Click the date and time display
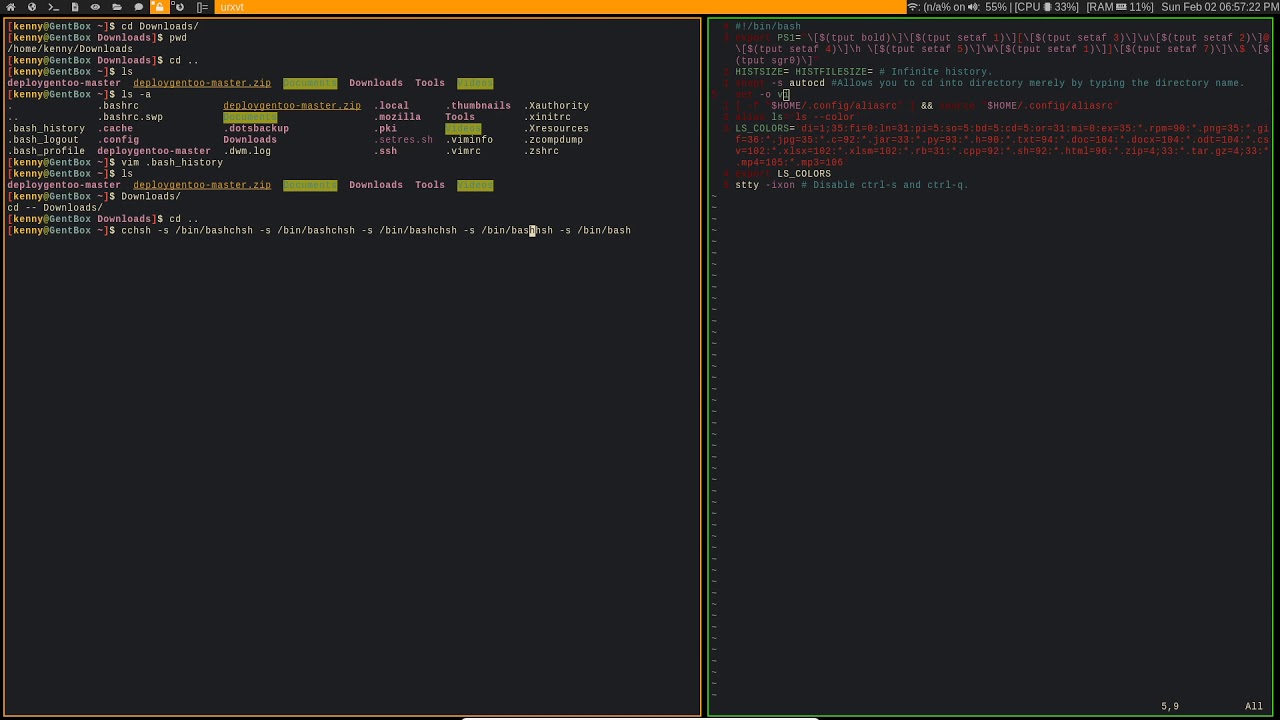 (1219, 7)
